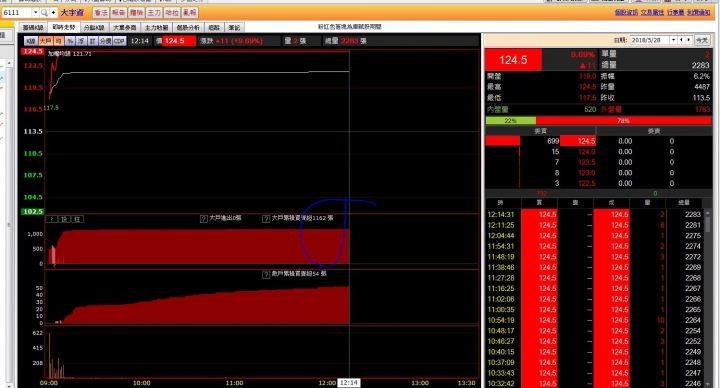
Task: Toggle the 訂 chart button
Action: [92, 41]
